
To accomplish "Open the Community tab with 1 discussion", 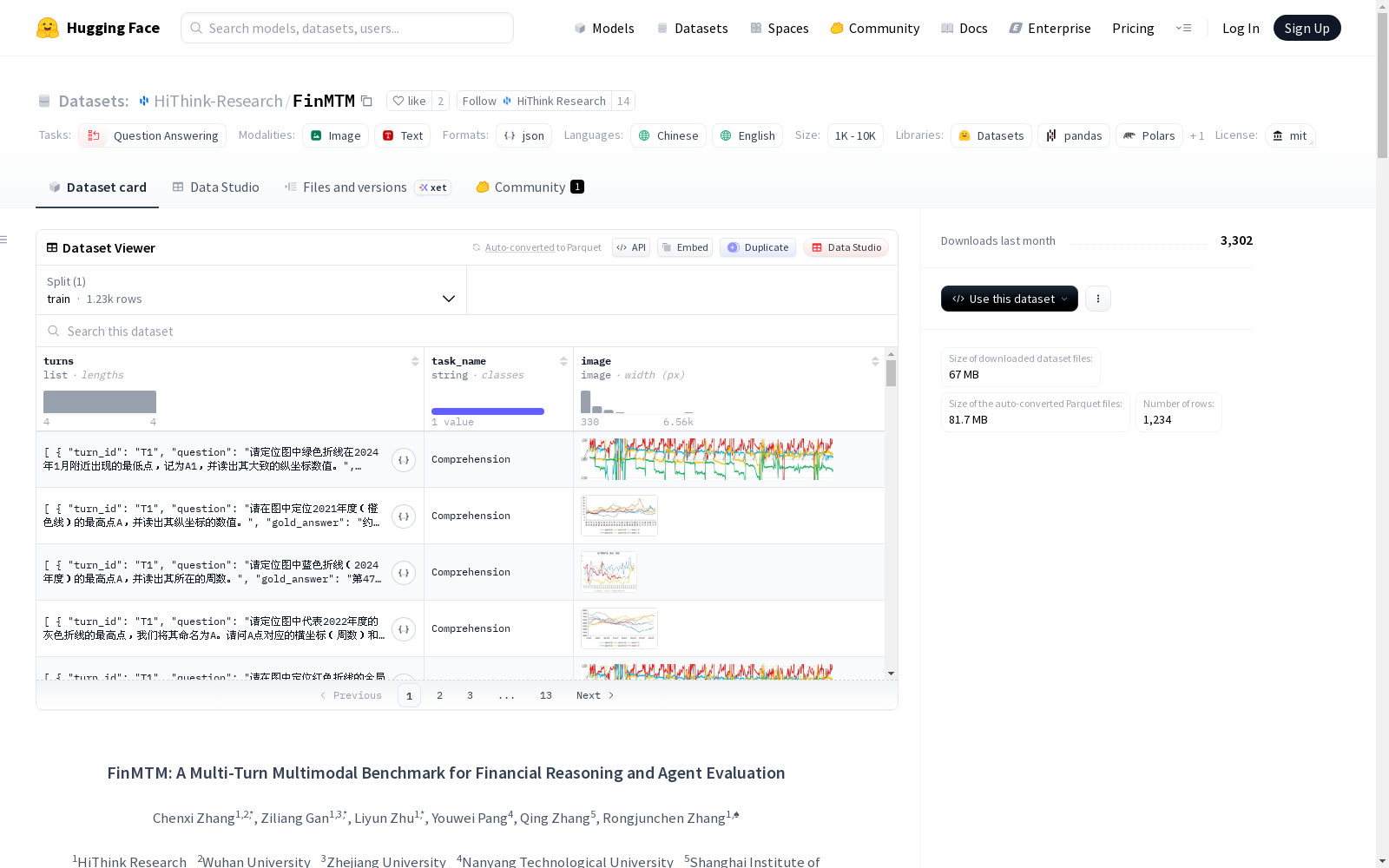I will [x=530, y=187].
